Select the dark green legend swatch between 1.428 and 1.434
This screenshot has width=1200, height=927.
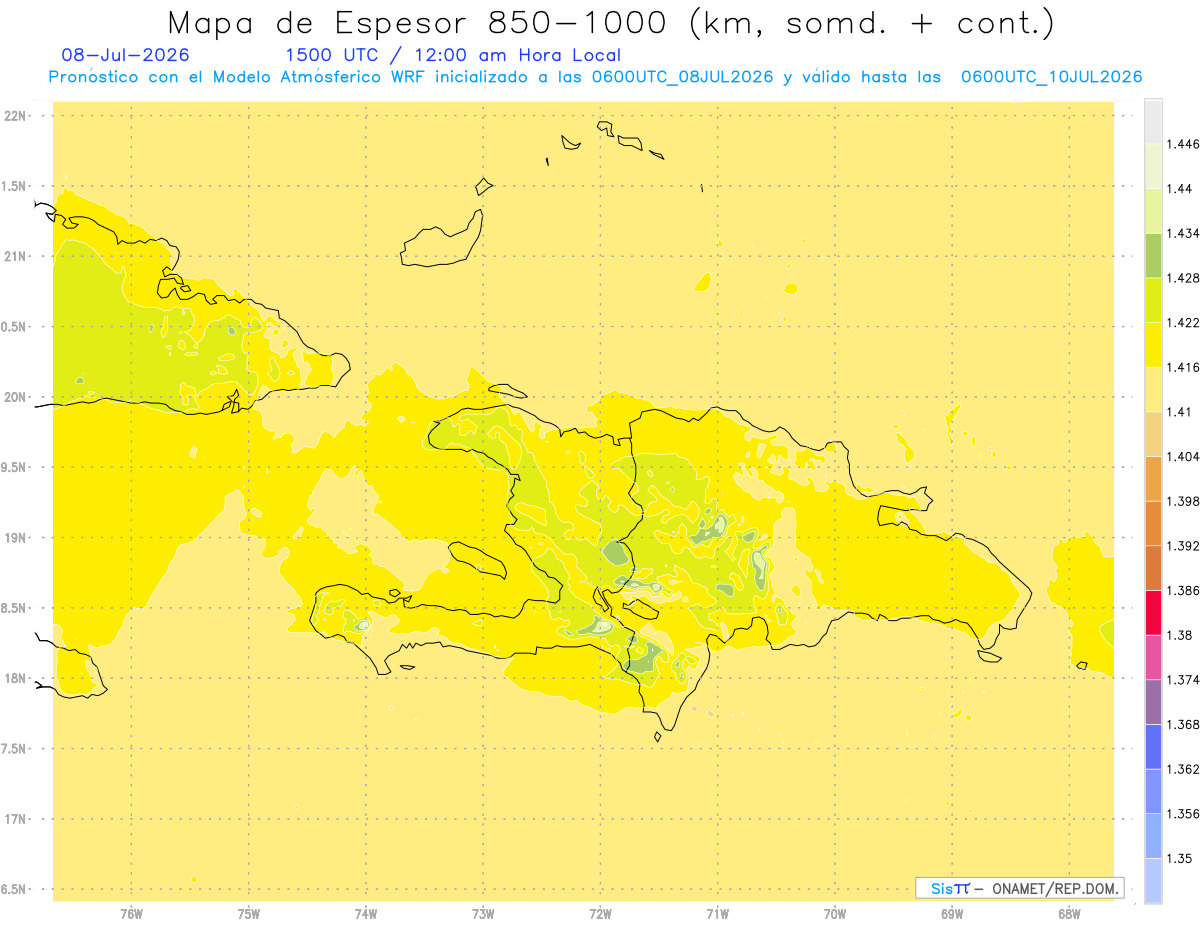(x=1153, y=255)
